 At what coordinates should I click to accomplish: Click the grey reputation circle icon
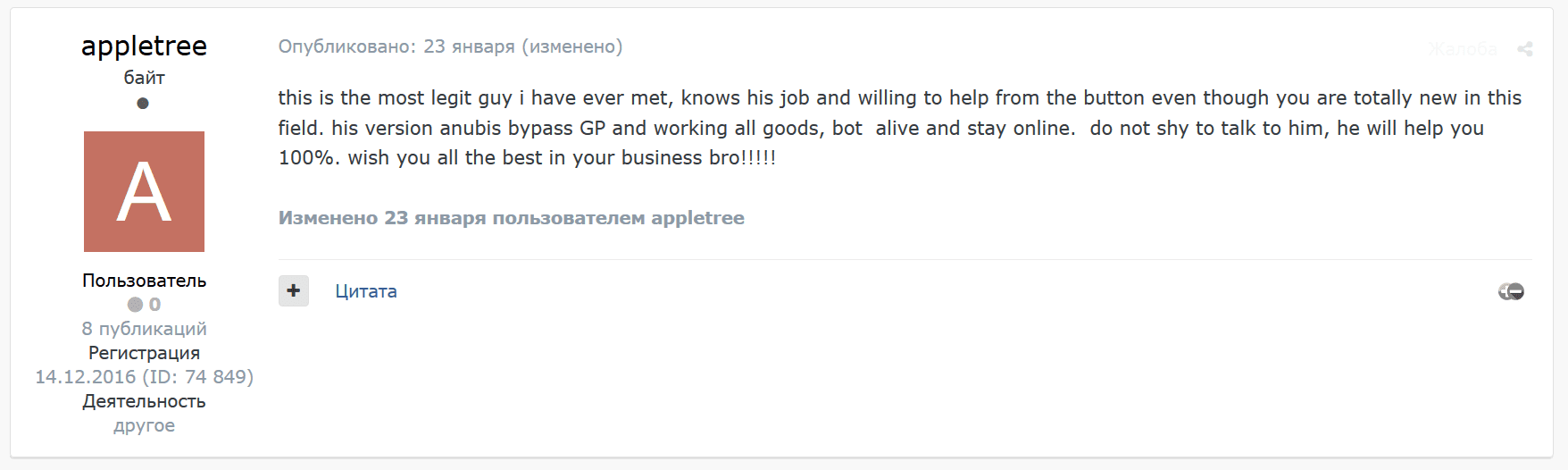pos(135,305)
